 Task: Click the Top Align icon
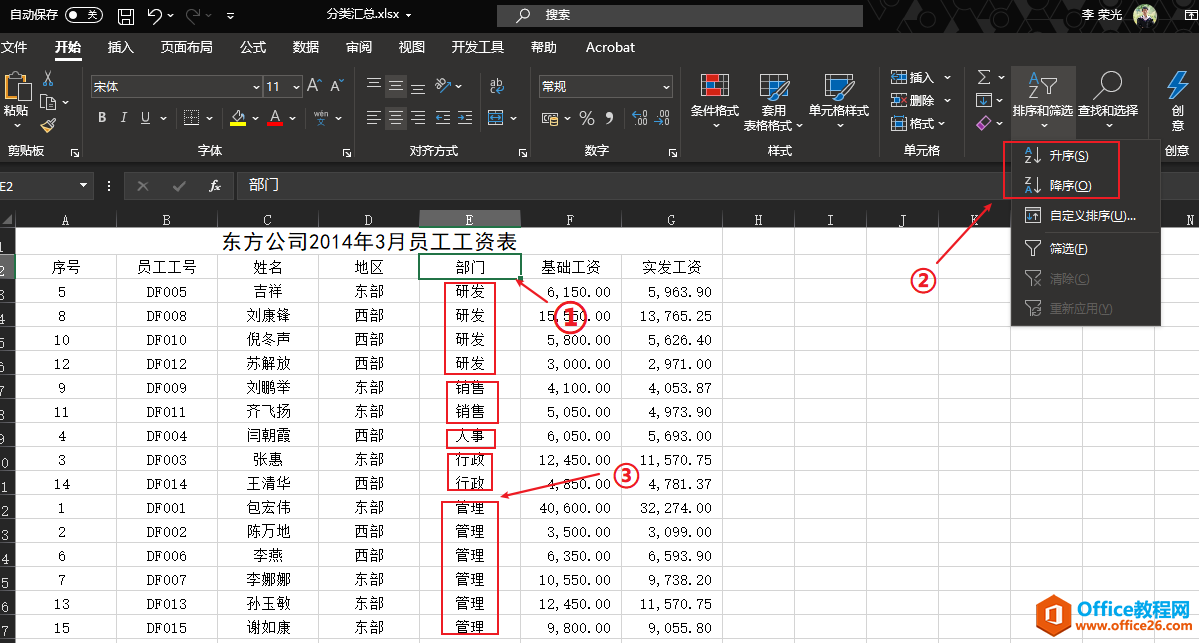(373, 86)
